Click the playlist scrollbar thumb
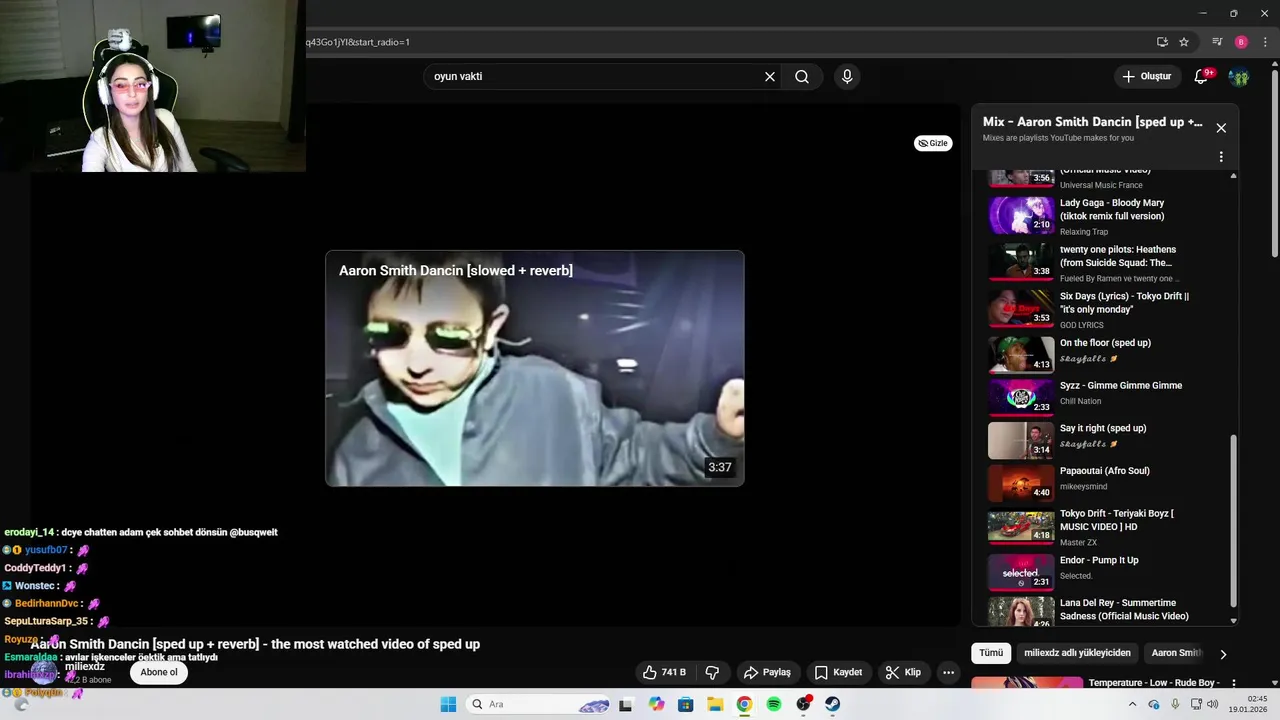The width and height of the screenshot is (1280, 720). point(1233,521)
